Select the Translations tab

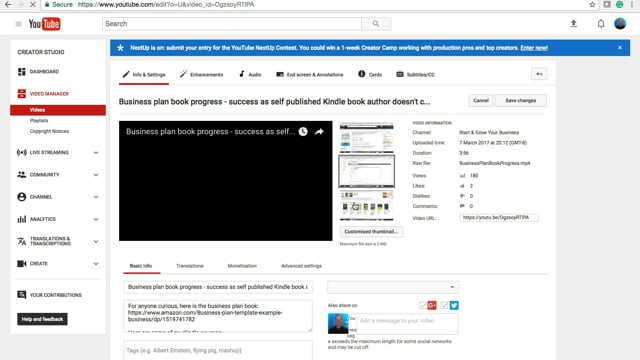coord(190,266)
